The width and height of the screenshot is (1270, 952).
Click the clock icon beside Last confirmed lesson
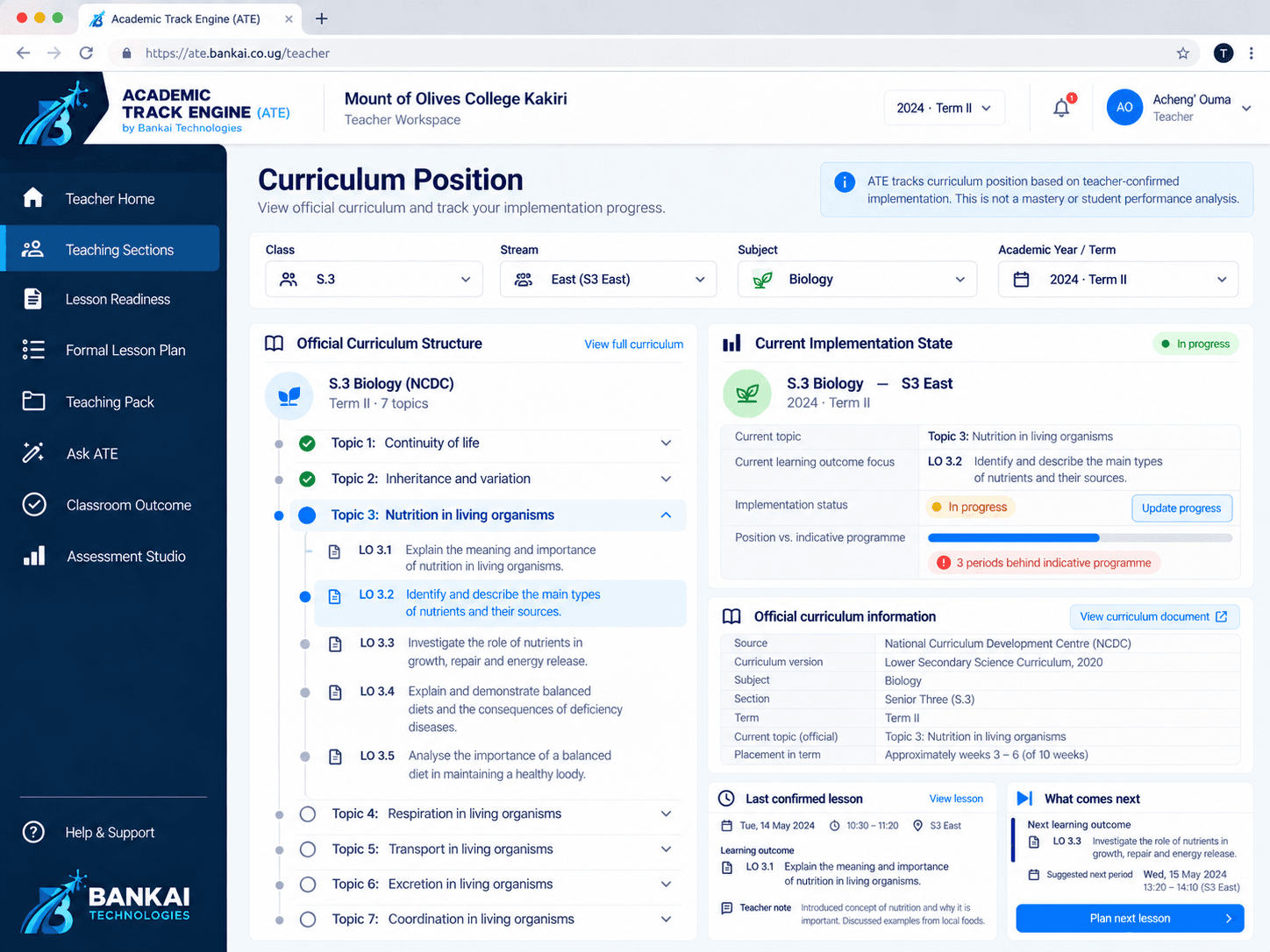point(726,799)
